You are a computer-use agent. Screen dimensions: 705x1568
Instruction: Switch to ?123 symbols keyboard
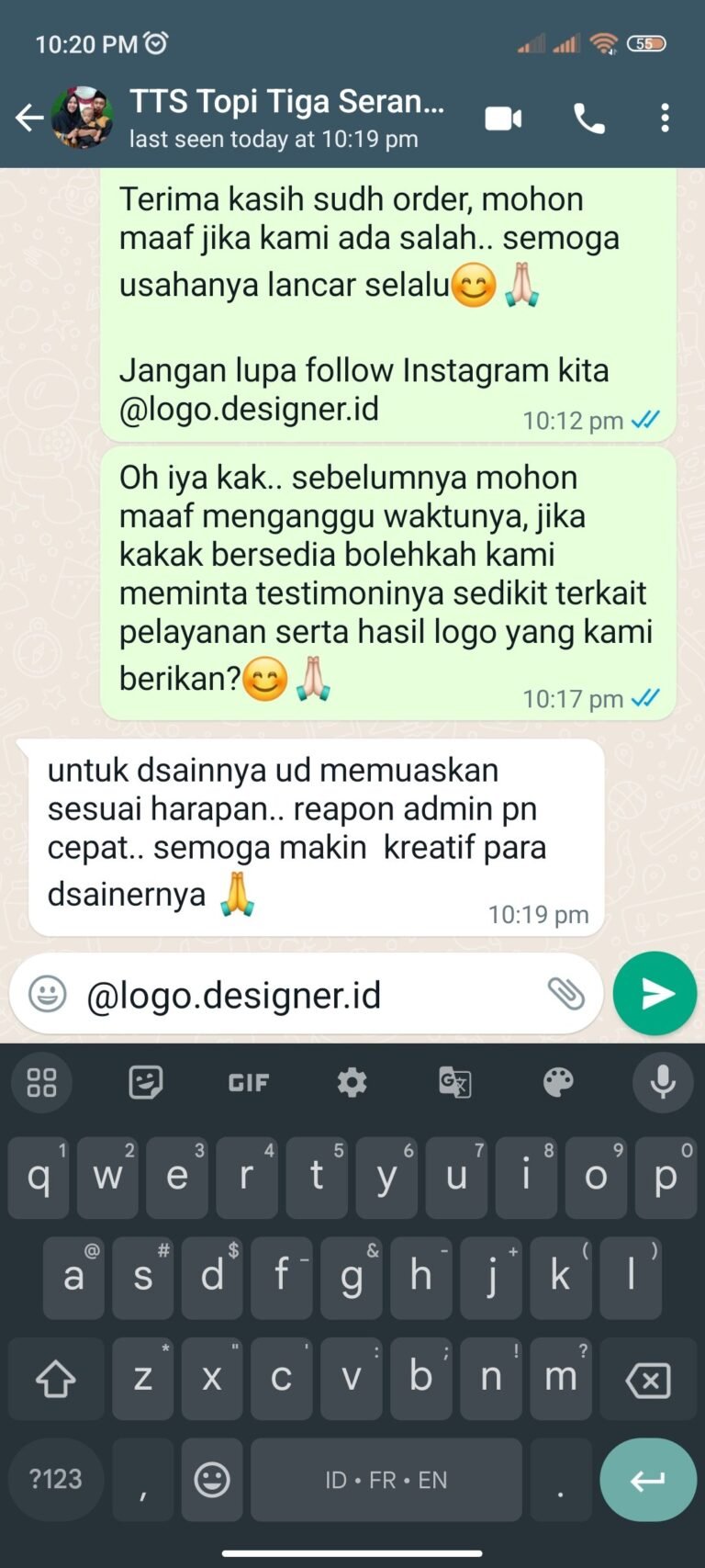coord(56,1479)
